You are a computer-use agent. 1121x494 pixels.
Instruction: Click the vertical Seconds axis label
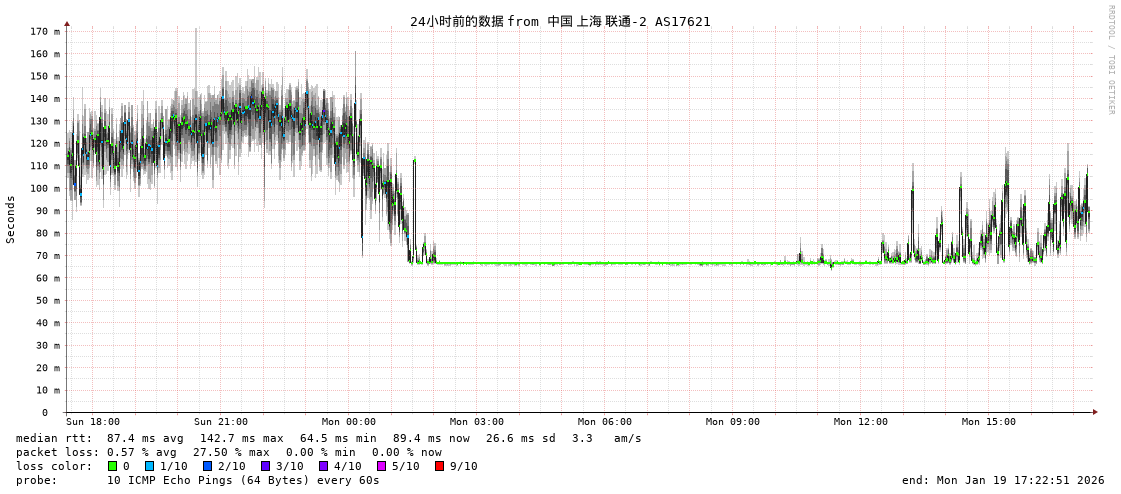point(11,219)
